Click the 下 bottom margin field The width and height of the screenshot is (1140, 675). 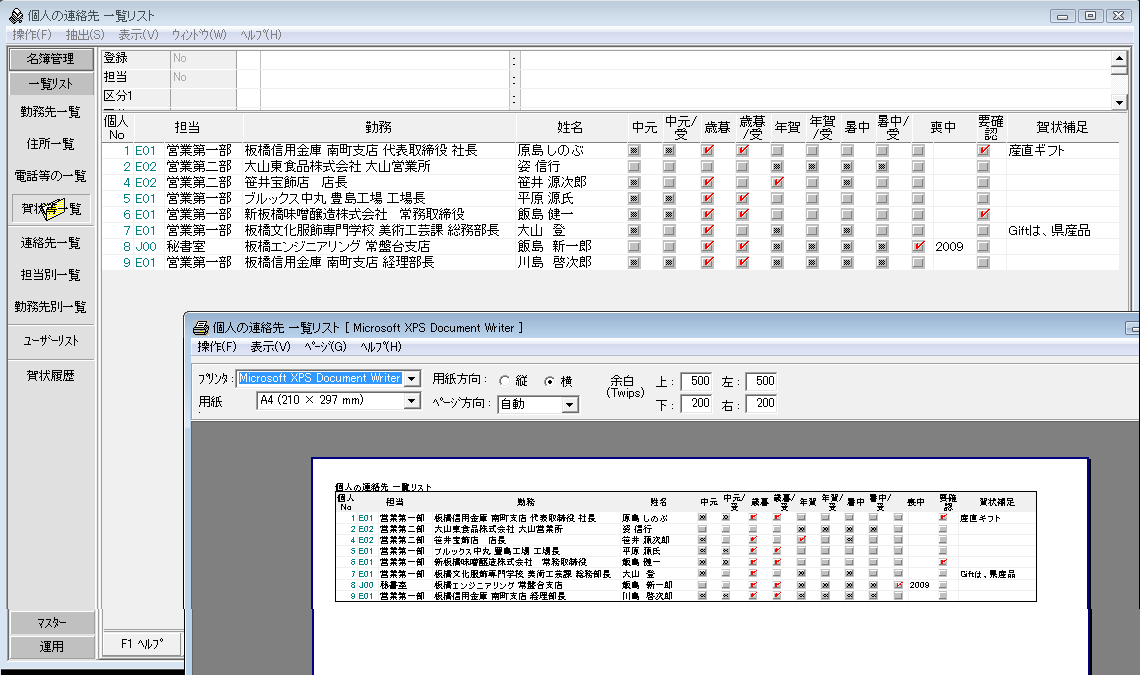click(x=697, y=403)
